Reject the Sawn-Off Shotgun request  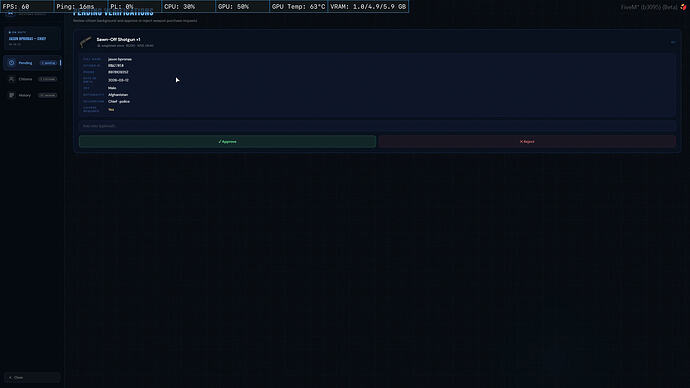tap(527, 142)
